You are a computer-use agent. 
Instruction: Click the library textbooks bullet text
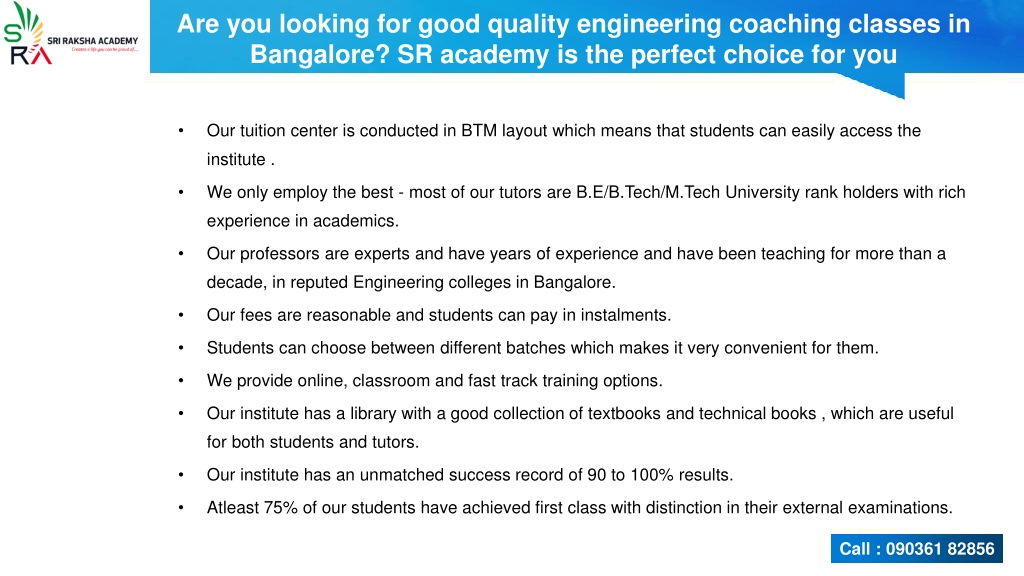pos(580,428)
